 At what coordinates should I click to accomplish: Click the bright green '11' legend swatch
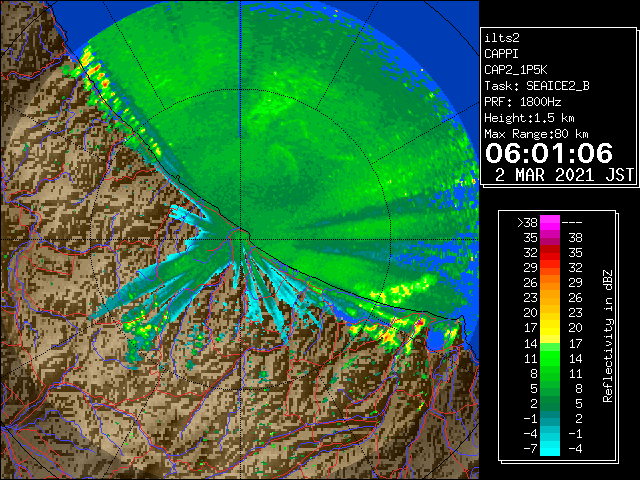click(x=550, y=358)
